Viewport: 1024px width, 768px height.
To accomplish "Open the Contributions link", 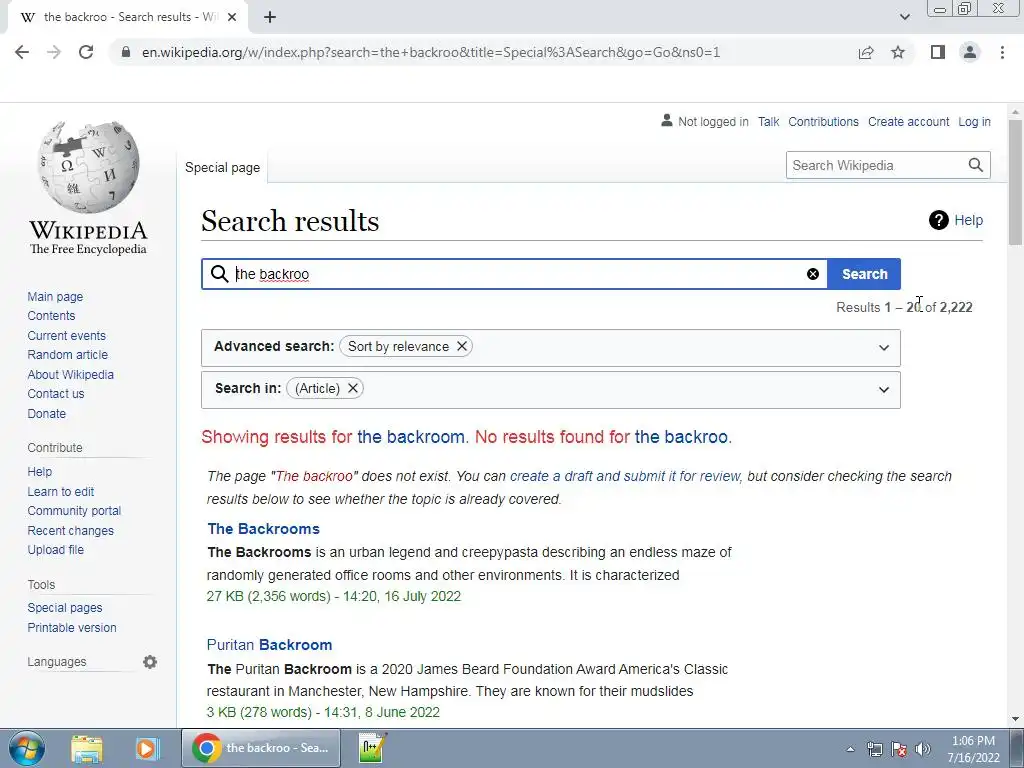I will (823, 121).
